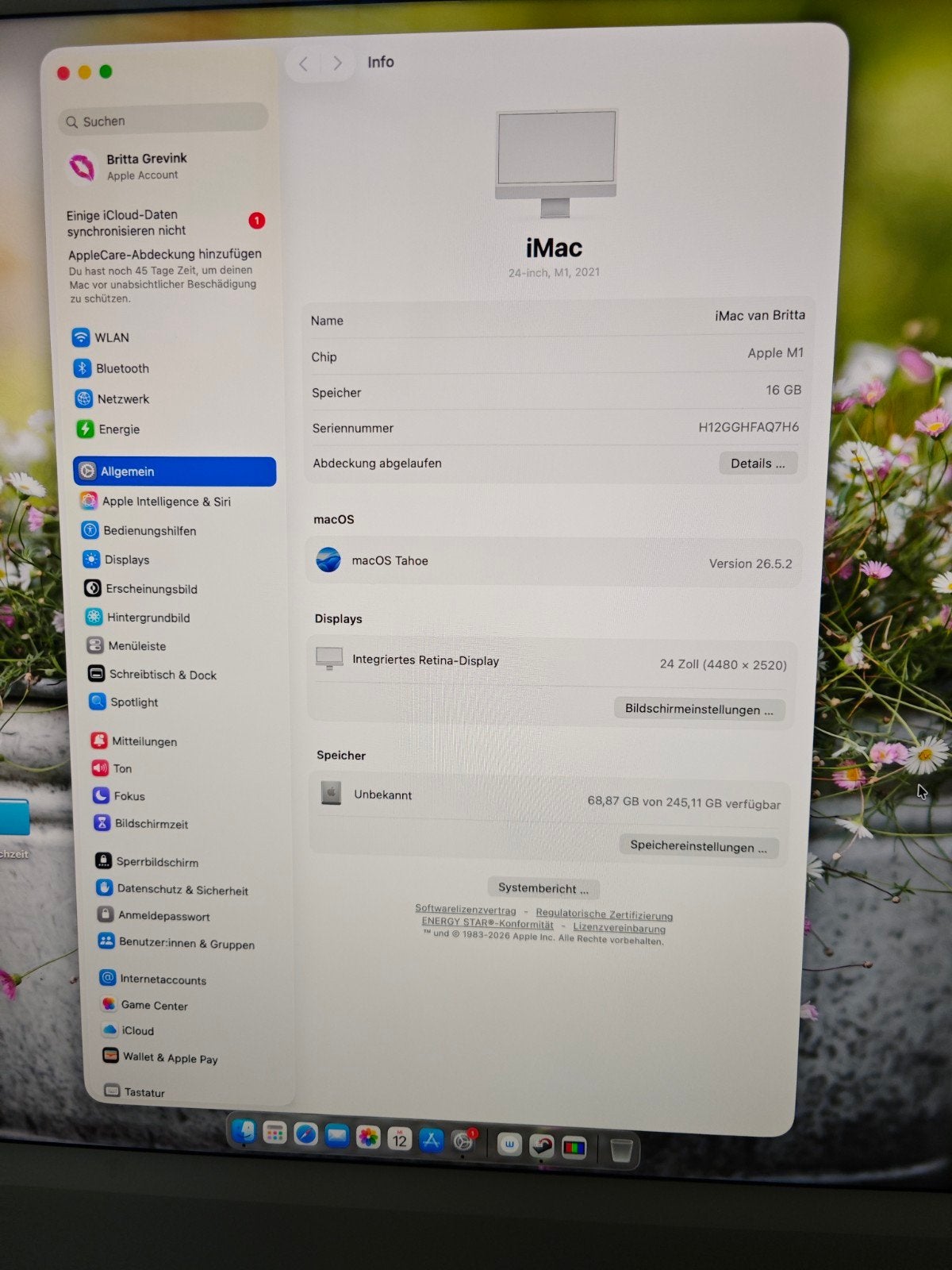Open Calendar from the Dock
The width and height of the screenshot is (952, 1270).
(400, 1139)
